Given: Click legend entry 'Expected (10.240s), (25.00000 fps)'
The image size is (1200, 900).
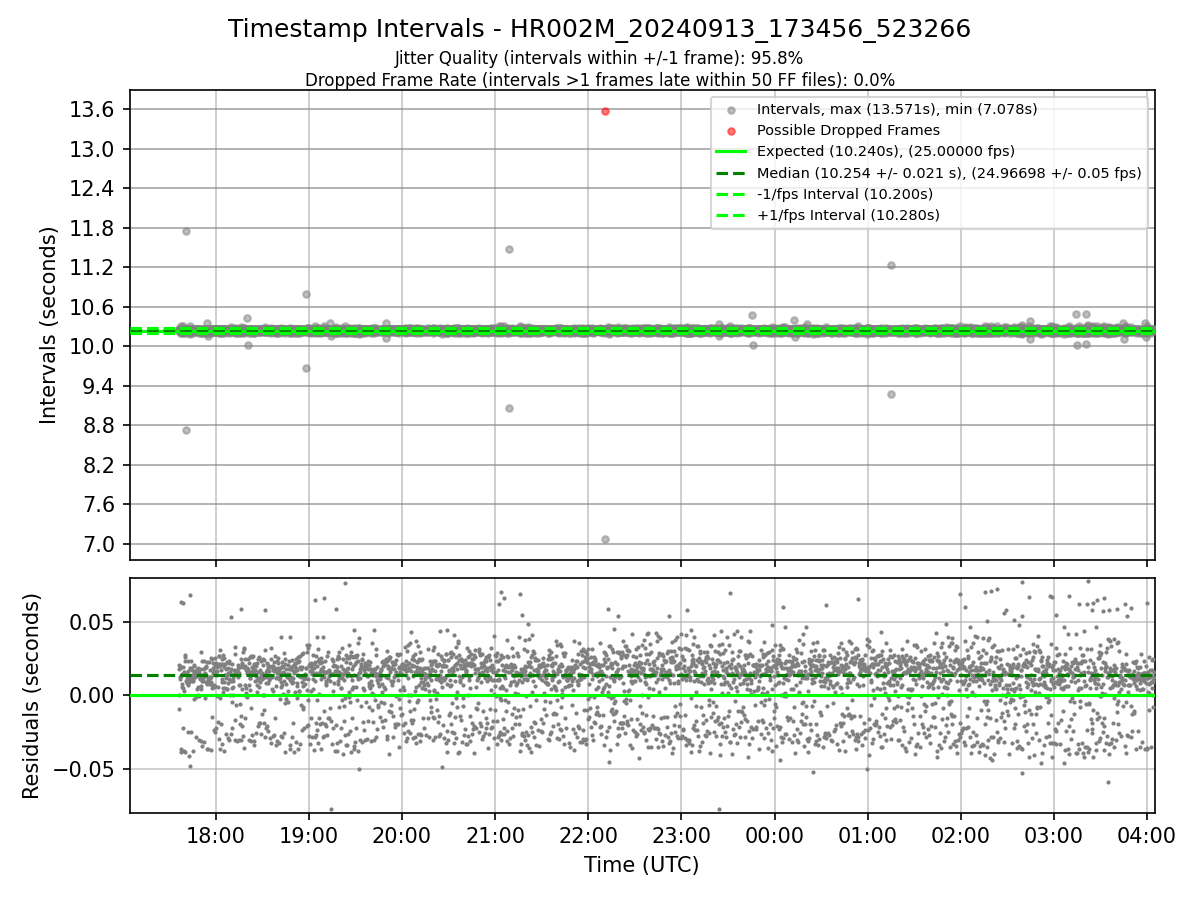Looking at the screenshot, I should click(886, 151).
